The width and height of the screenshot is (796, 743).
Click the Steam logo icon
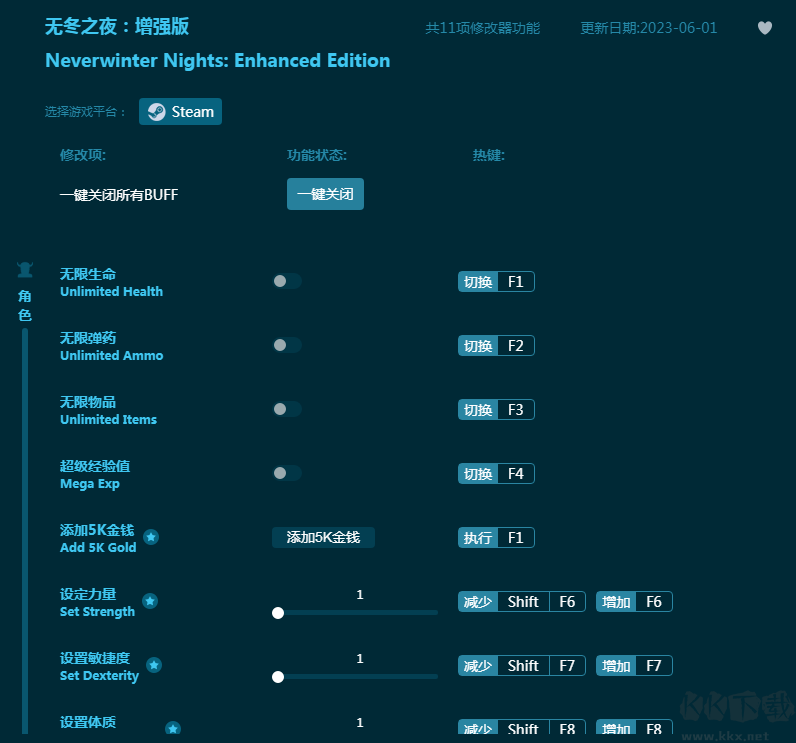pos(156,112)
